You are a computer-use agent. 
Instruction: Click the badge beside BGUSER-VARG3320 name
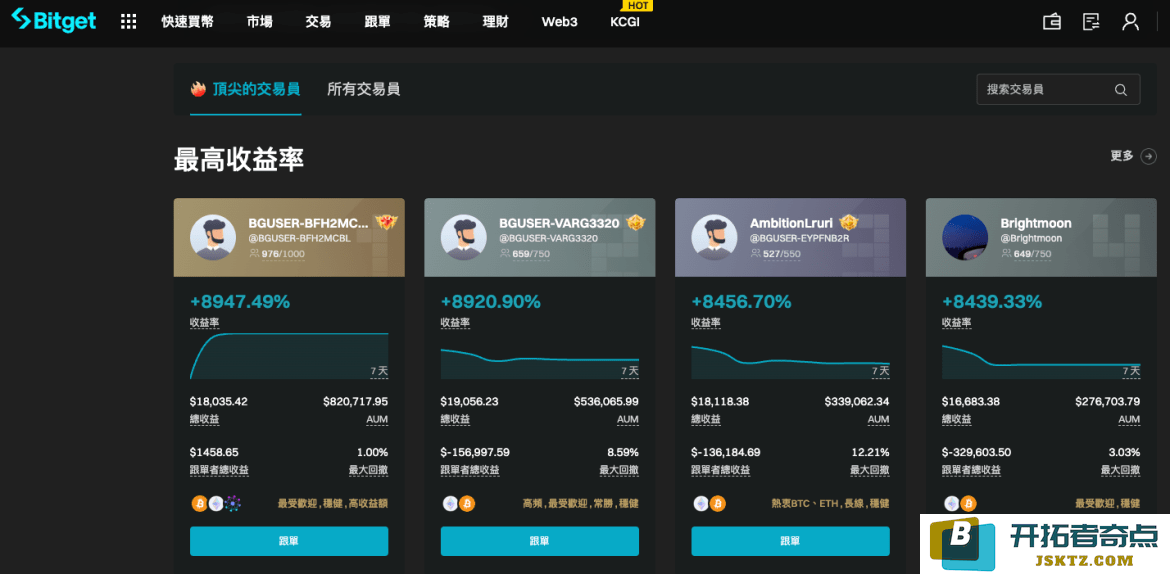pos(635,222)
